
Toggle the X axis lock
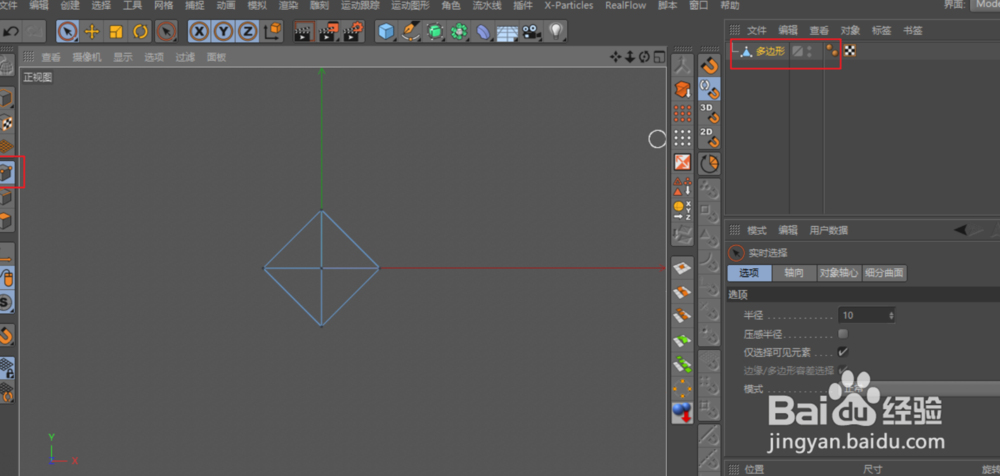tap(200, 31)
